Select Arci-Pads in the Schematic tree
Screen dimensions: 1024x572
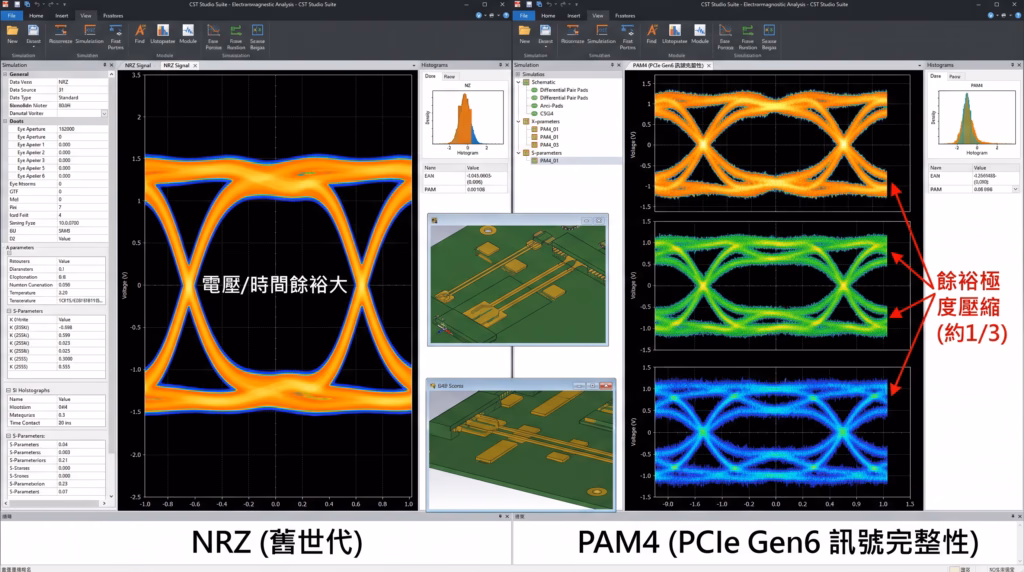[x=551, y=106]
